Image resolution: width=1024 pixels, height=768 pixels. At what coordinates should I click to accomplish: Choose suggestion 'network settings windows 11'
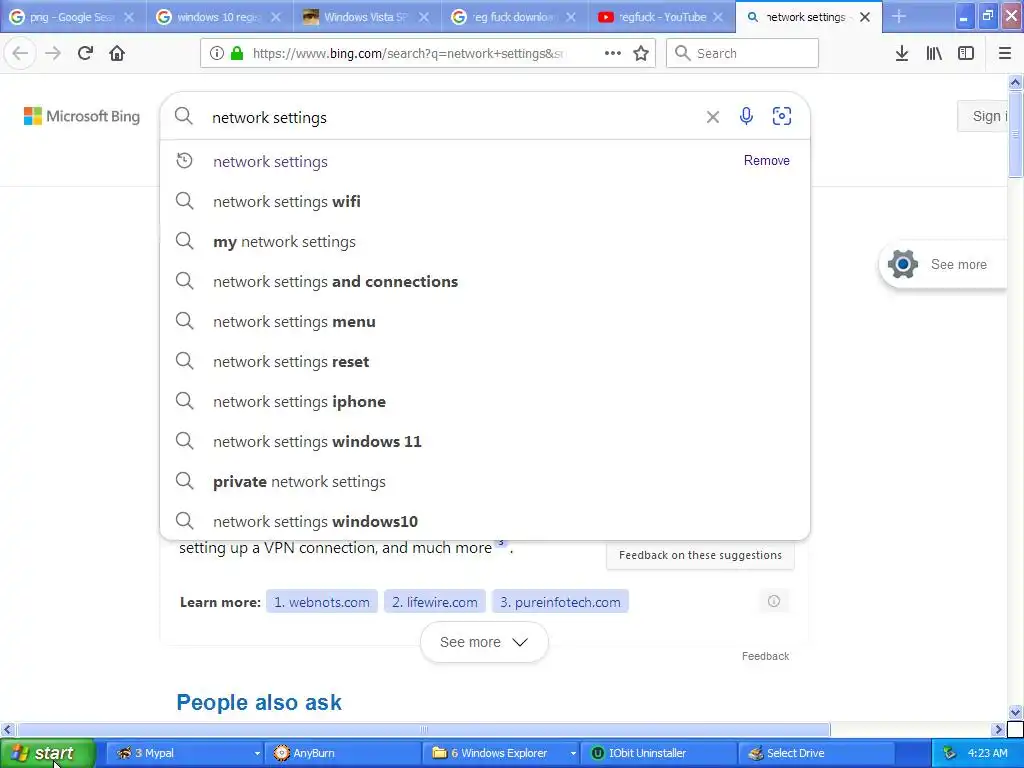pos(485,441)
